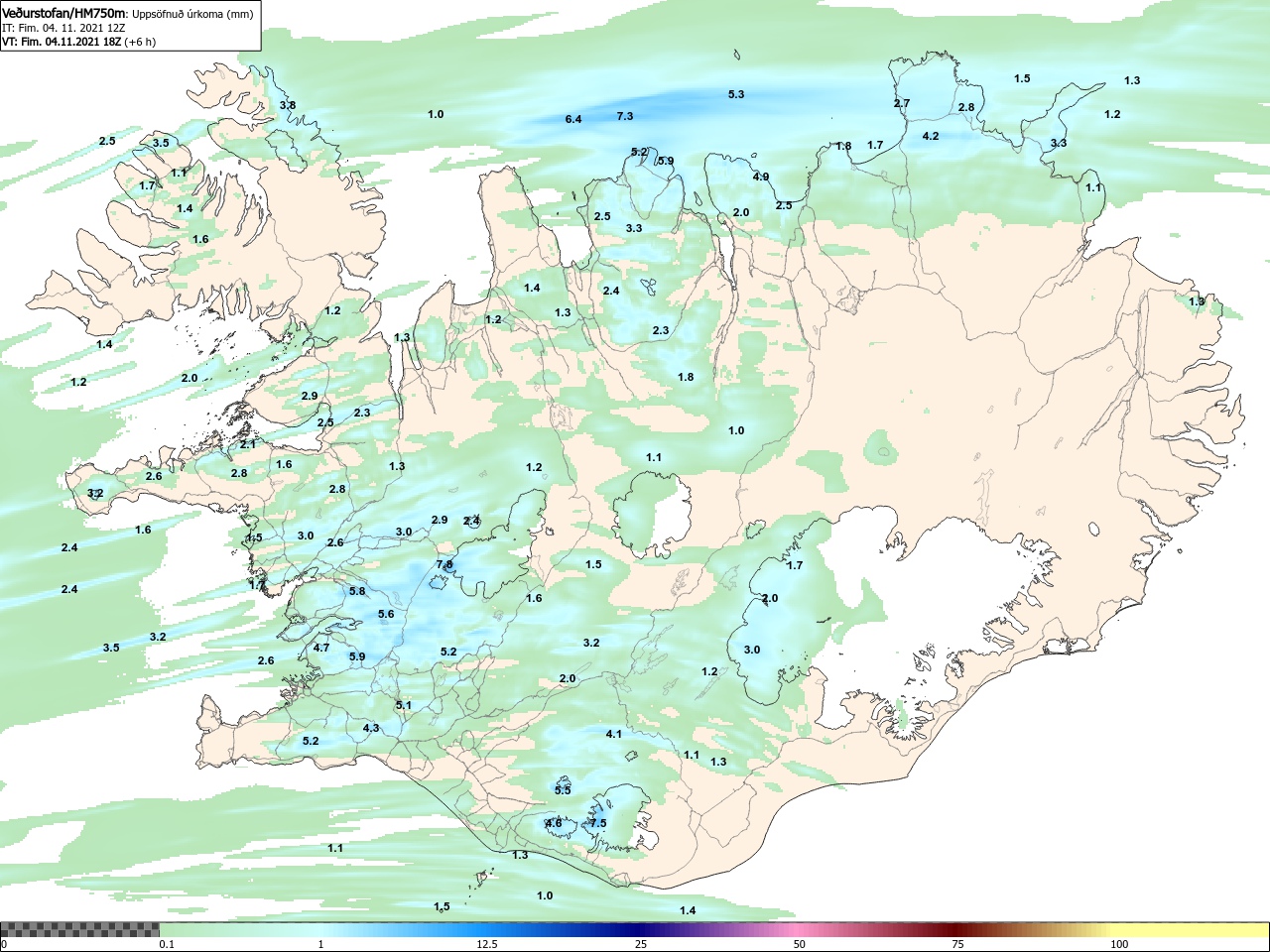Click the 75 label on the legend
Image resolution: width=1270 pixels, height=952 pixels.
957,944
